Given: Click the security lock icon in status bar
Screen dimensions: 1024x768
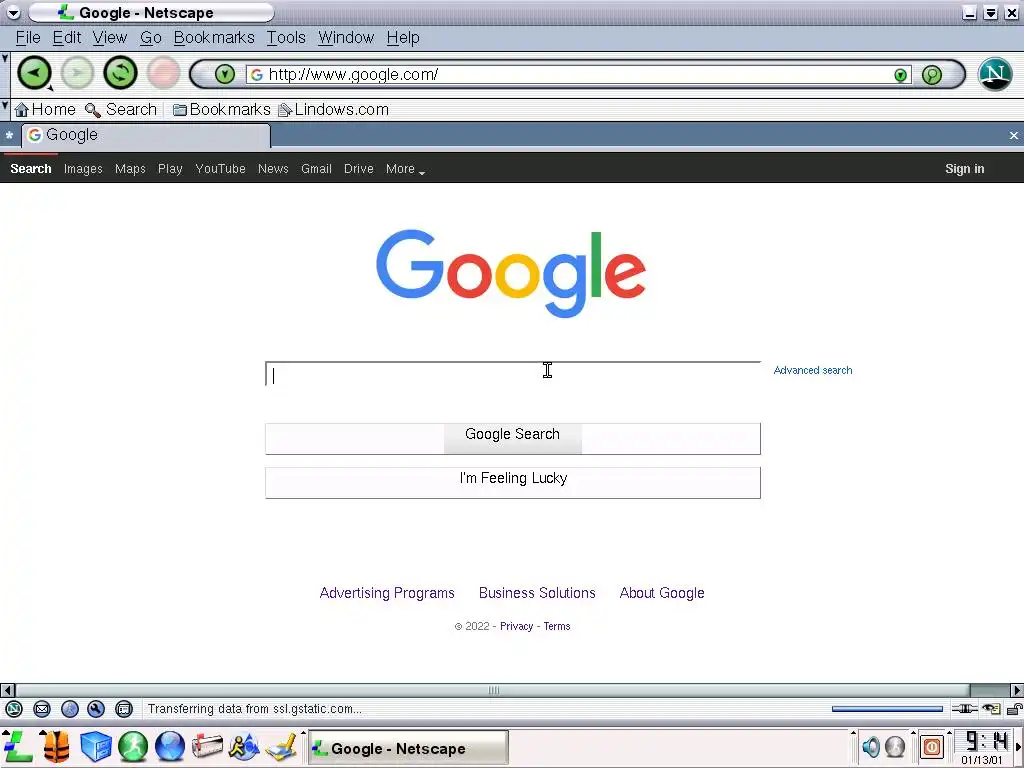Looking at the screenshot, I should click(1014, 709).
